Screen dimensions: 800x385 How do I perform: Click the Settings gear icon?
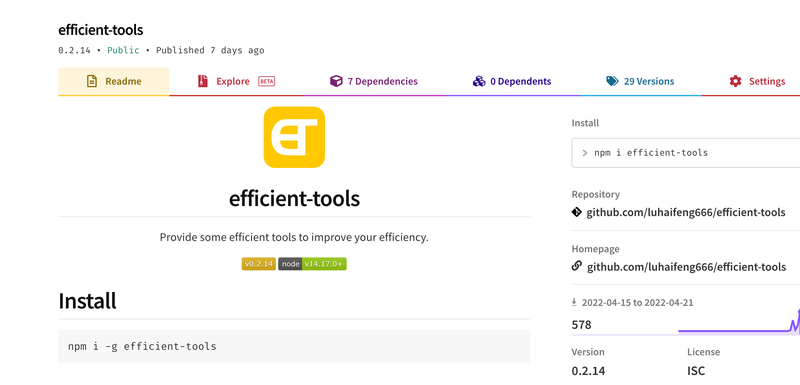735,82
